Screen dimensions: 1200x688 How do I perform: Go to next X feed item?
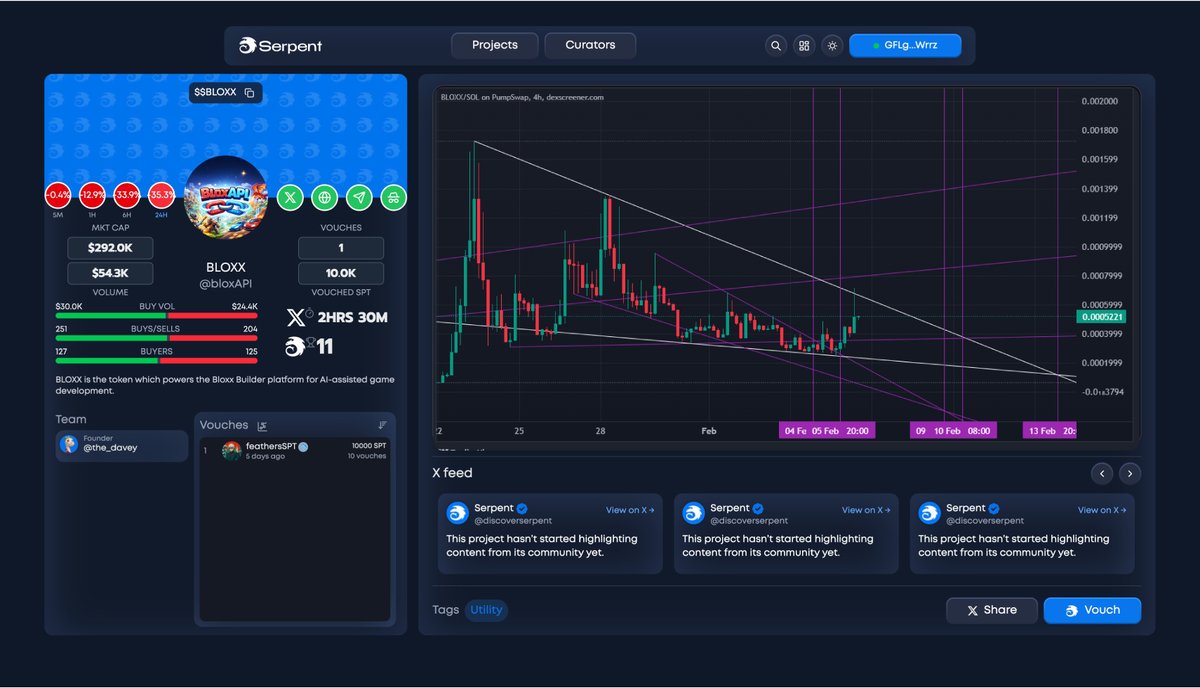tap(1130, 474)
